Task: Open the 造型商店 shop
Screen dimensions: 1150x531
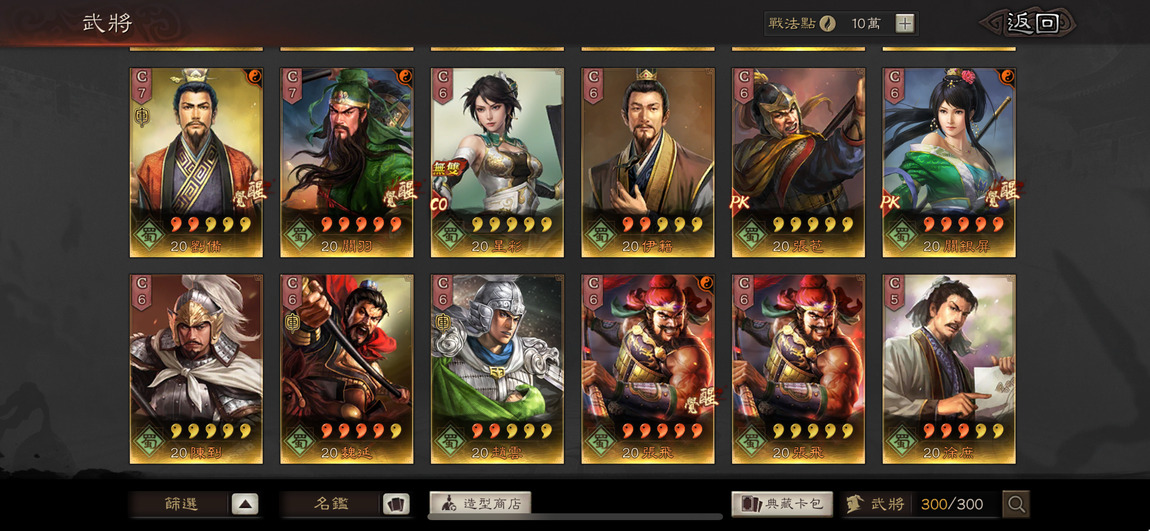Action: 480,503
